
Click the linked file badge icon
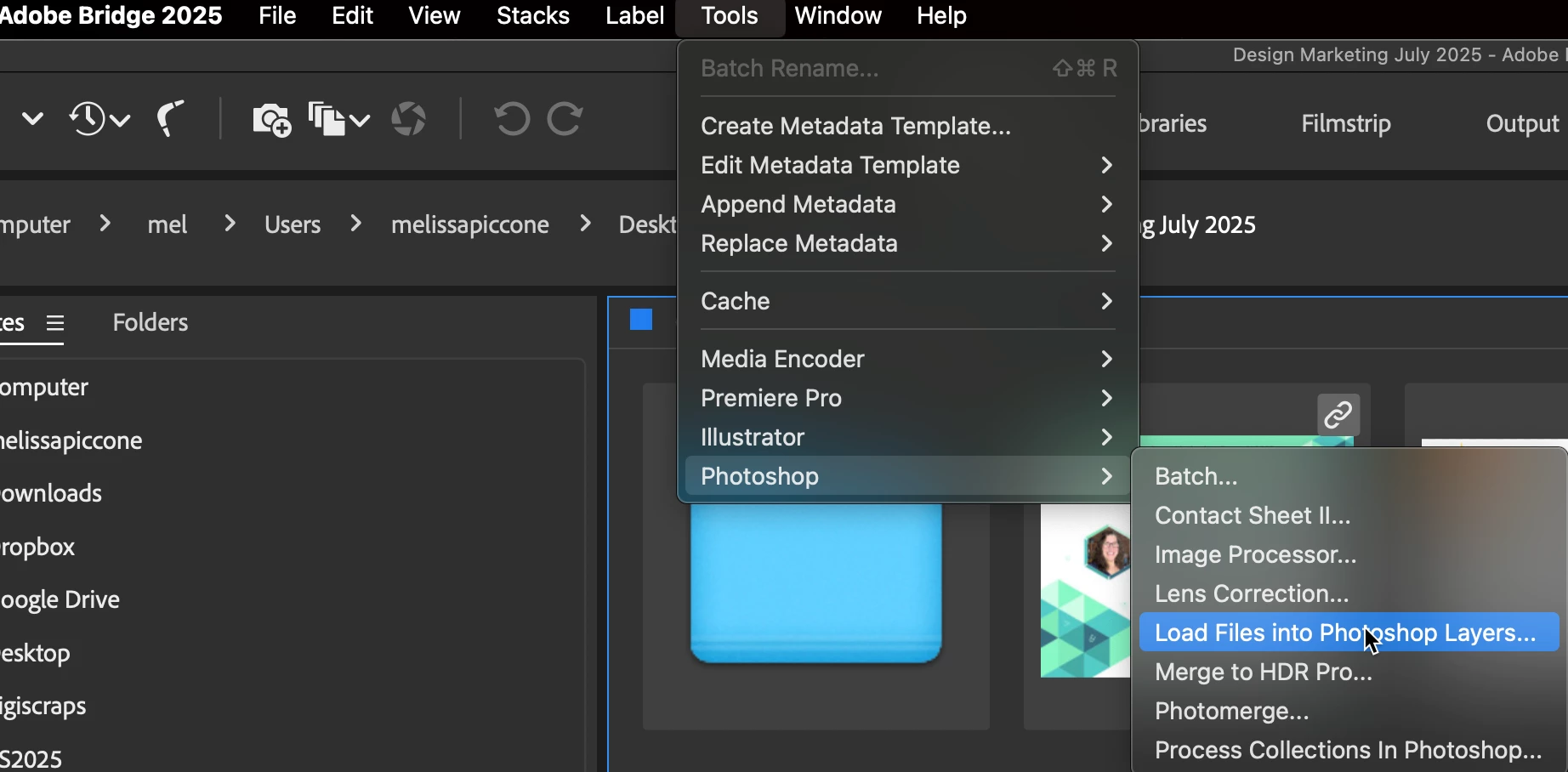[x=1338, y=415]
